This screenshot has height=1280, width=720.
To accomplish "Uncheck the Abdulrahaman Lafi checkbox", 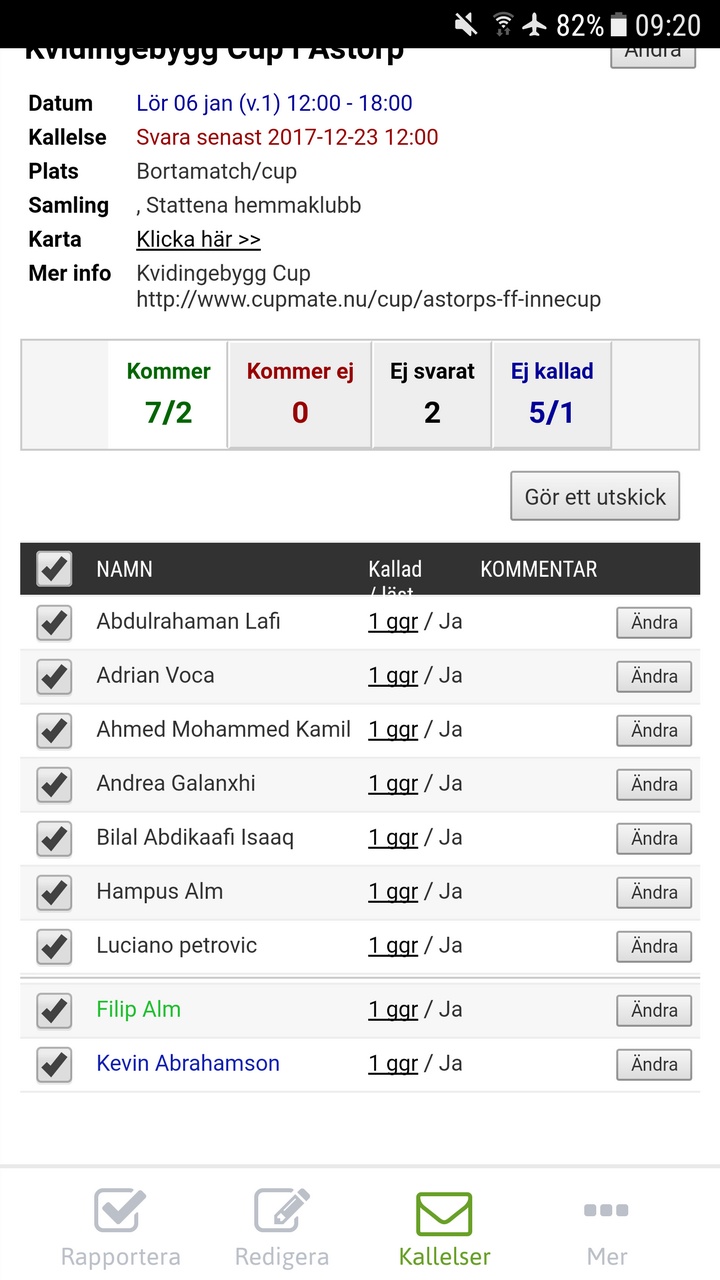I will 54,622.
